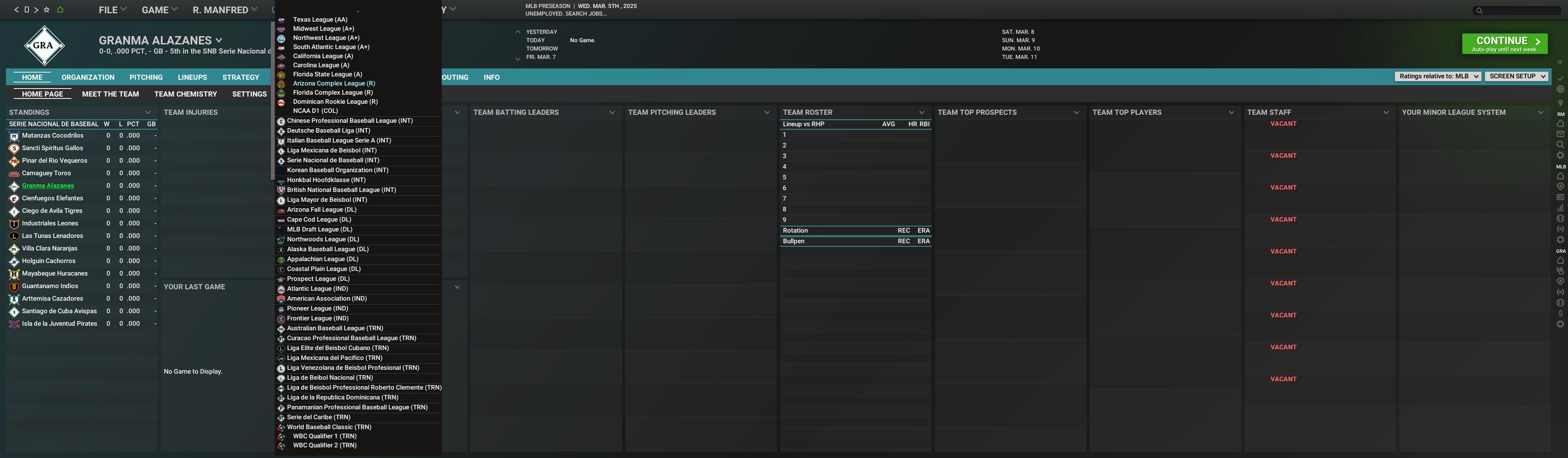Expand right sidebar with double chevron
Image resolution: width=1568 pixels, height=458 pixels.
1560,63
